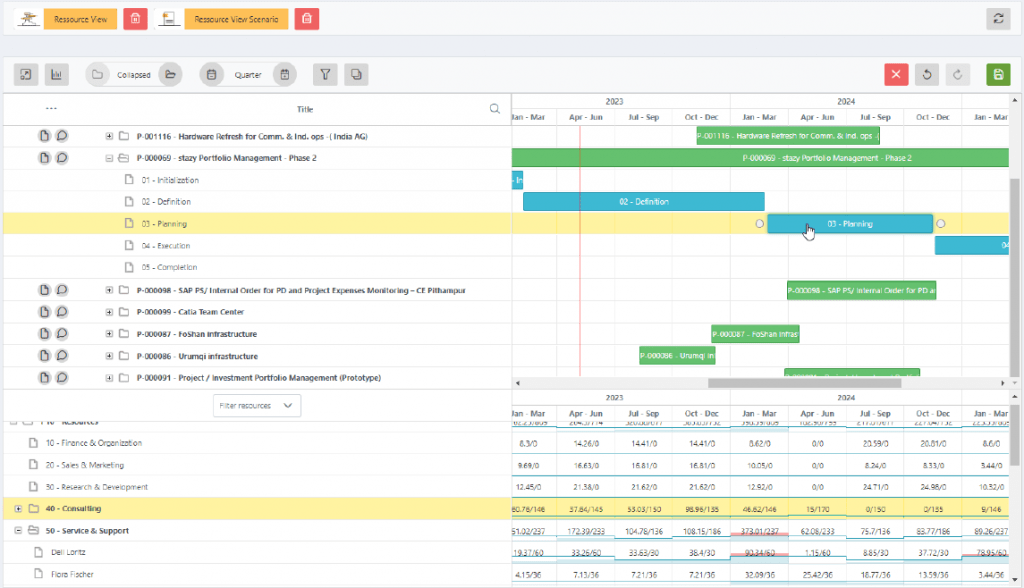This screenshot has width=1024, height=588.
Task: Click the redo arrow icon
Action: click(x=958, y=74)
